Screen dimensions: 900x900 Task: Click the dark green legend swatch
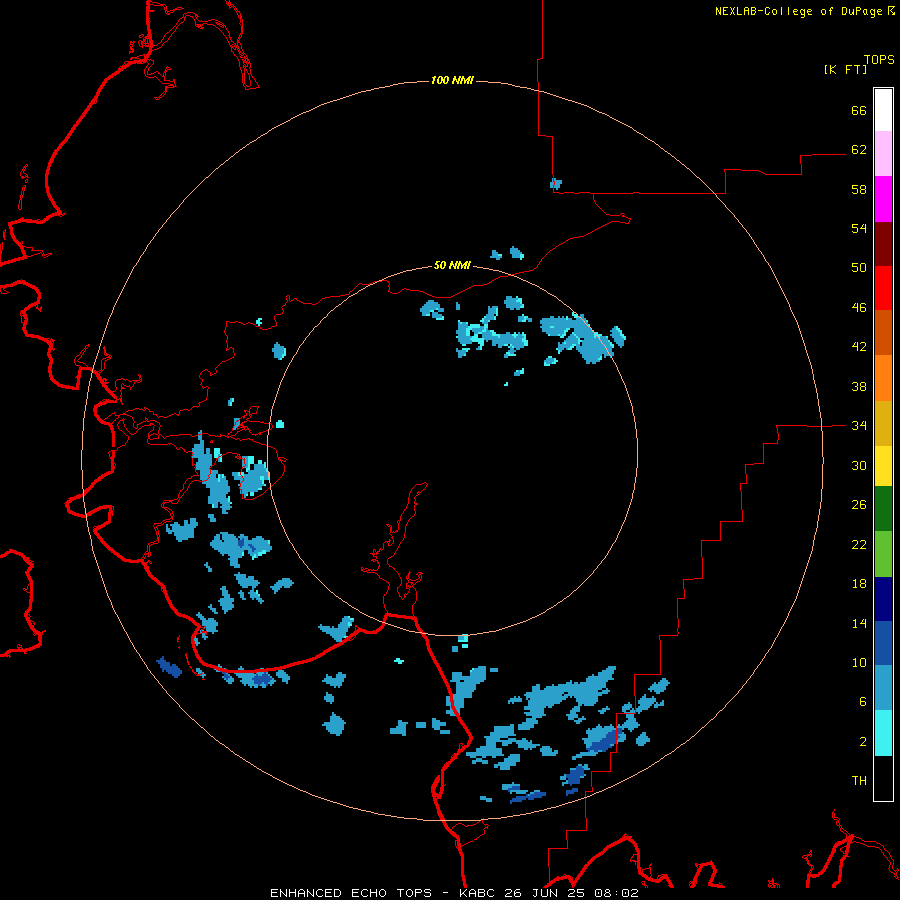pyautogui.click(x=883, y=509)
